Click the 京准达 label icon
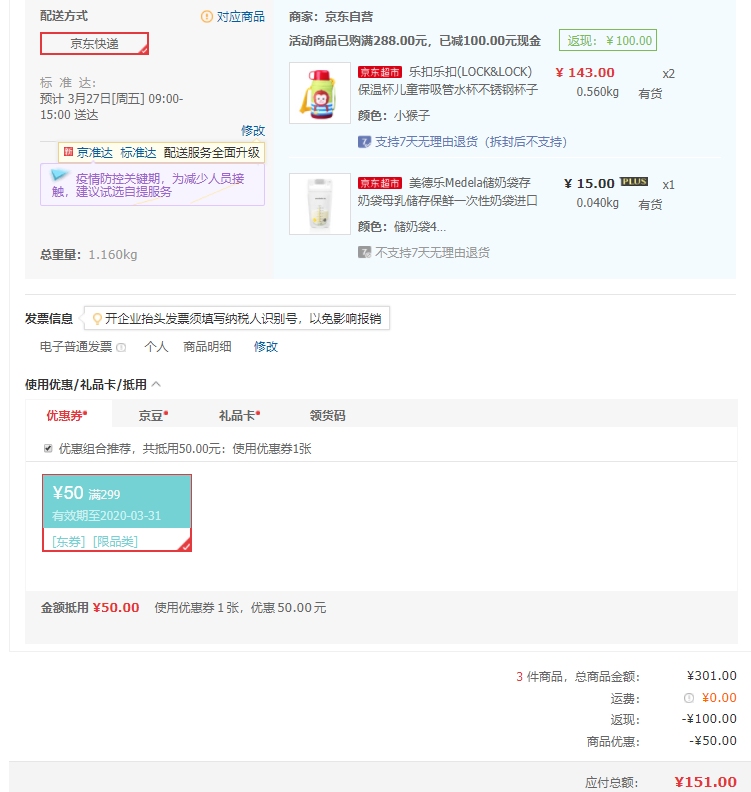 (68, 152)
